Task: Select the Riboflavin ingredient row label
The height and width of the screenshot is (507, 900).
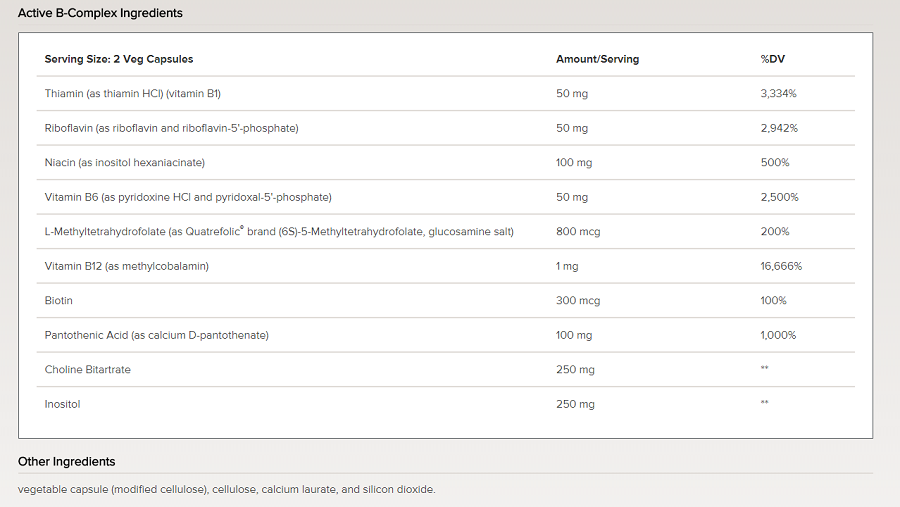Action: (x=171, y=128)
